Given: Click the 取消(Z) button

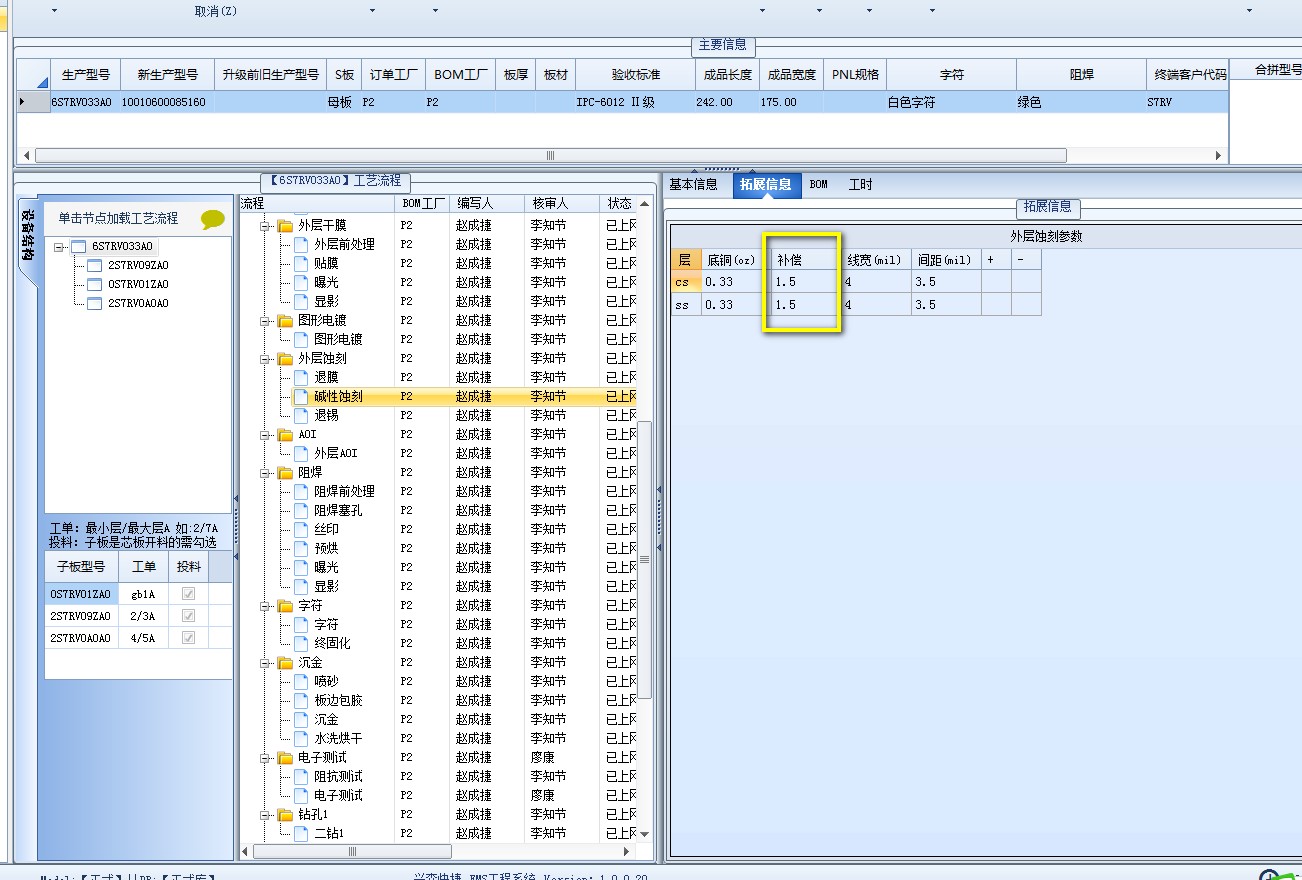Looking at the screenshot, I should pyautogui.click(x=215, y=11).
